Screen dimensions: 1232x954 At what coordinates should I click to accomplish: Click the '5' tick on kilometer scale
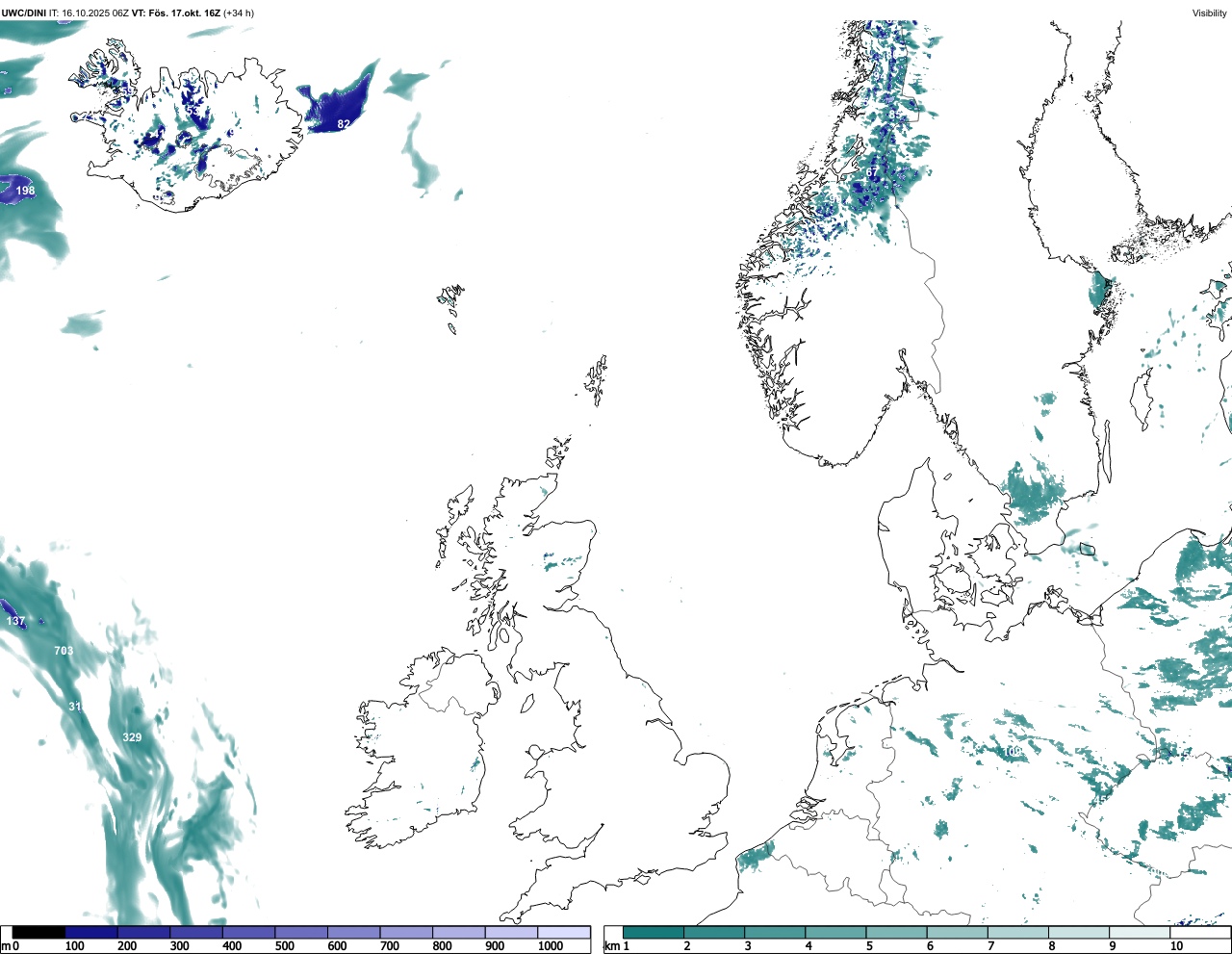(x=869, y=946)
